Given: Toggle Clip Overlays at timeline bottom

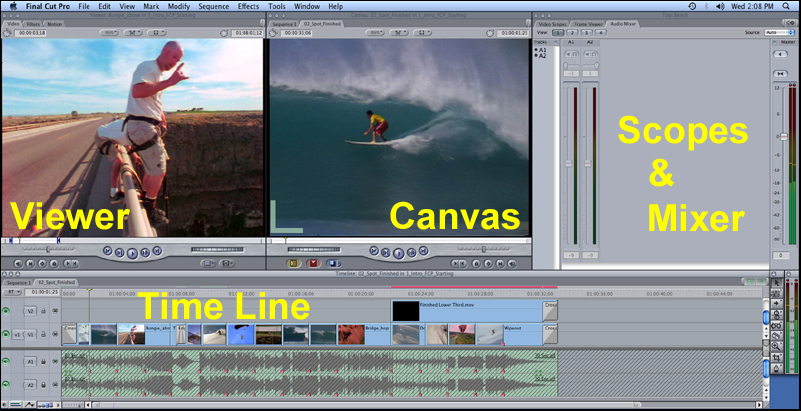Looking at the screenshot, I should click(30, 405).
